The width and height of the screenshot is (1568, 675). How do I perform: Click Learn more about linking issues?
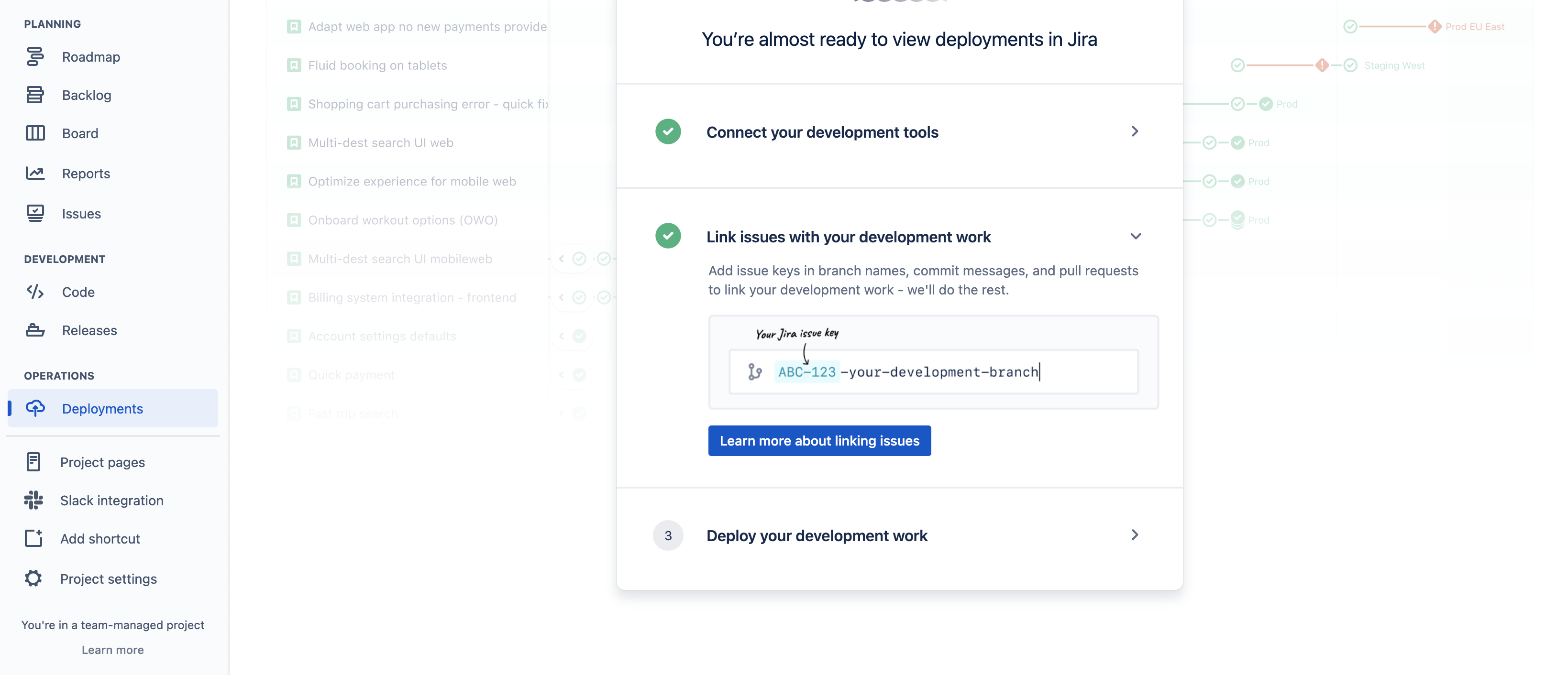(819, 440)
